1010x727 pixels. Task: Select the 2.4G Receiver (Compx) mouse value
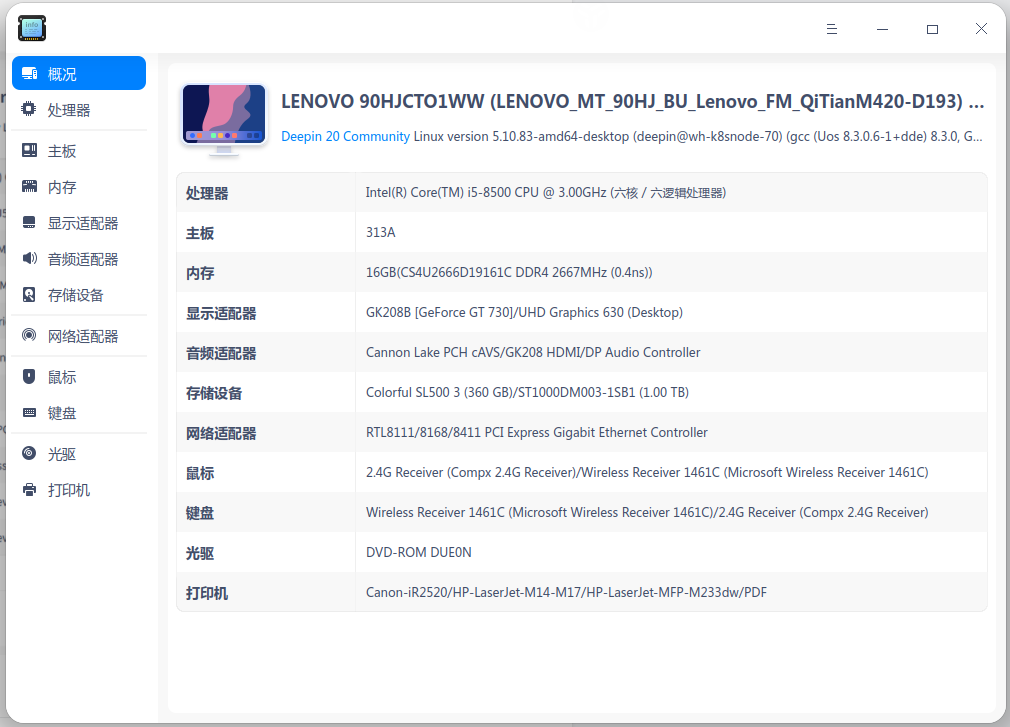647,472
